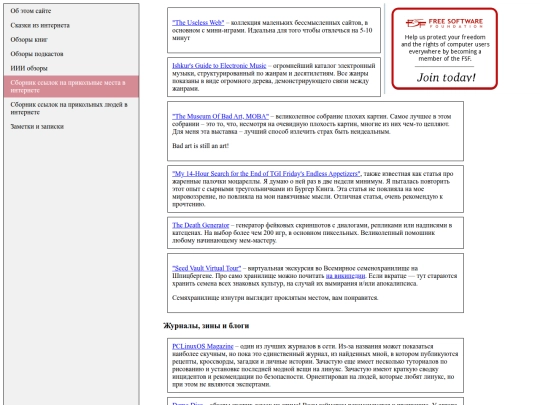Select highlighted "Сборник ссылок на прикольные места" item

point(72,86)
